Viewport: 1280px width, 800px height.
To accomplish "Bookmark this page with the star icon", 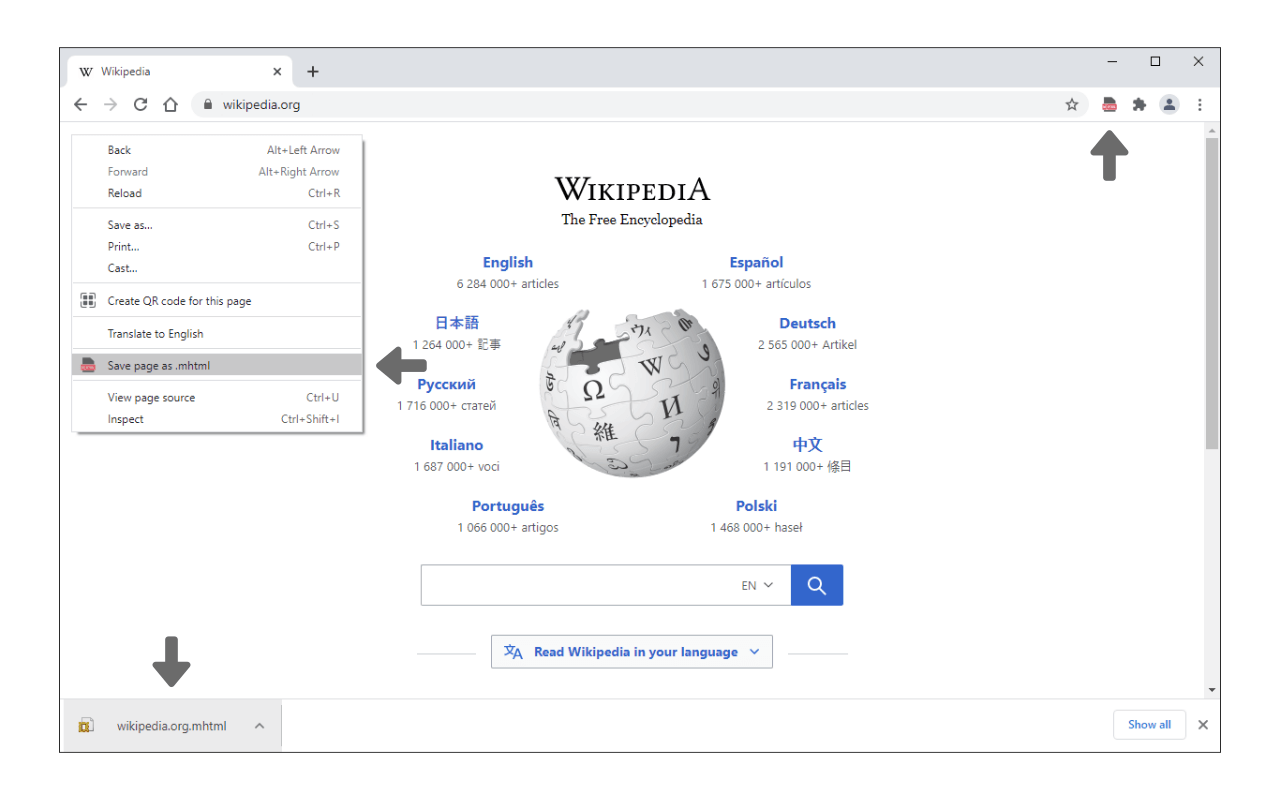I will [1072, 104].
